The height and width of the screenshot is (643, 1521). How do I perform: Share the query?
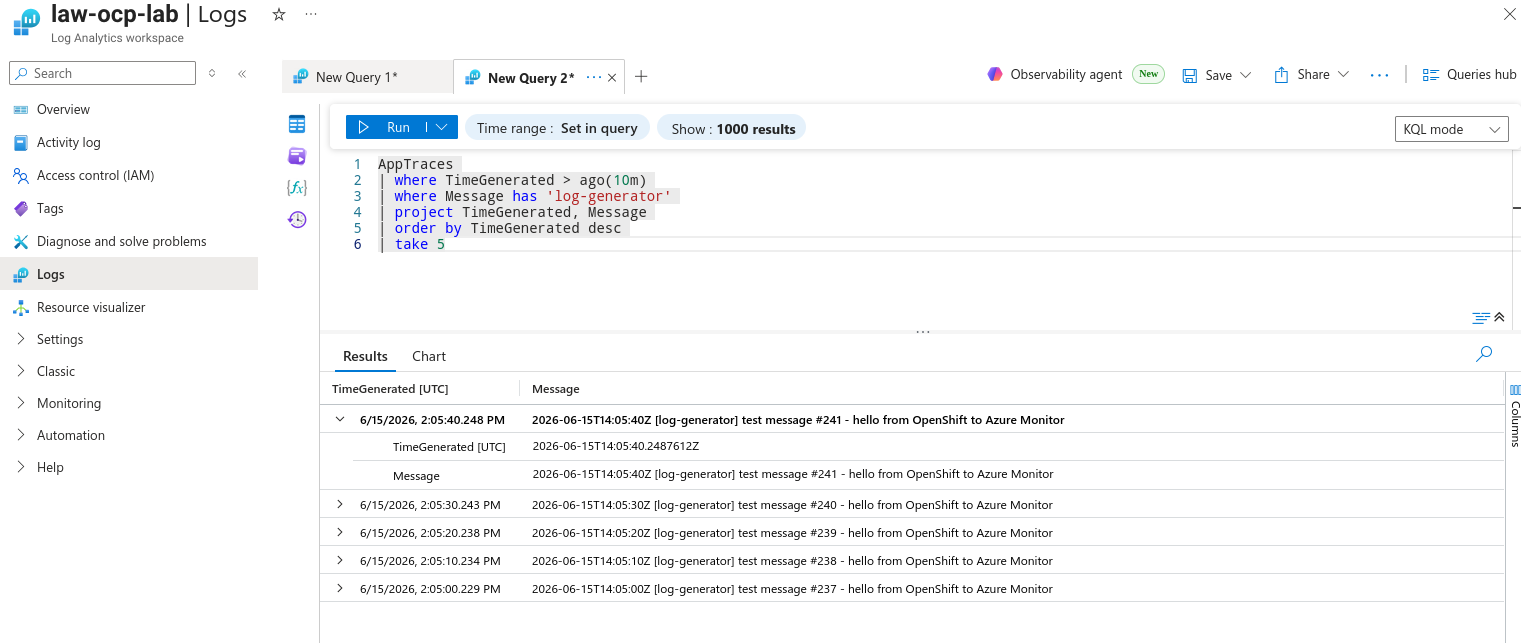point(1302,75)
